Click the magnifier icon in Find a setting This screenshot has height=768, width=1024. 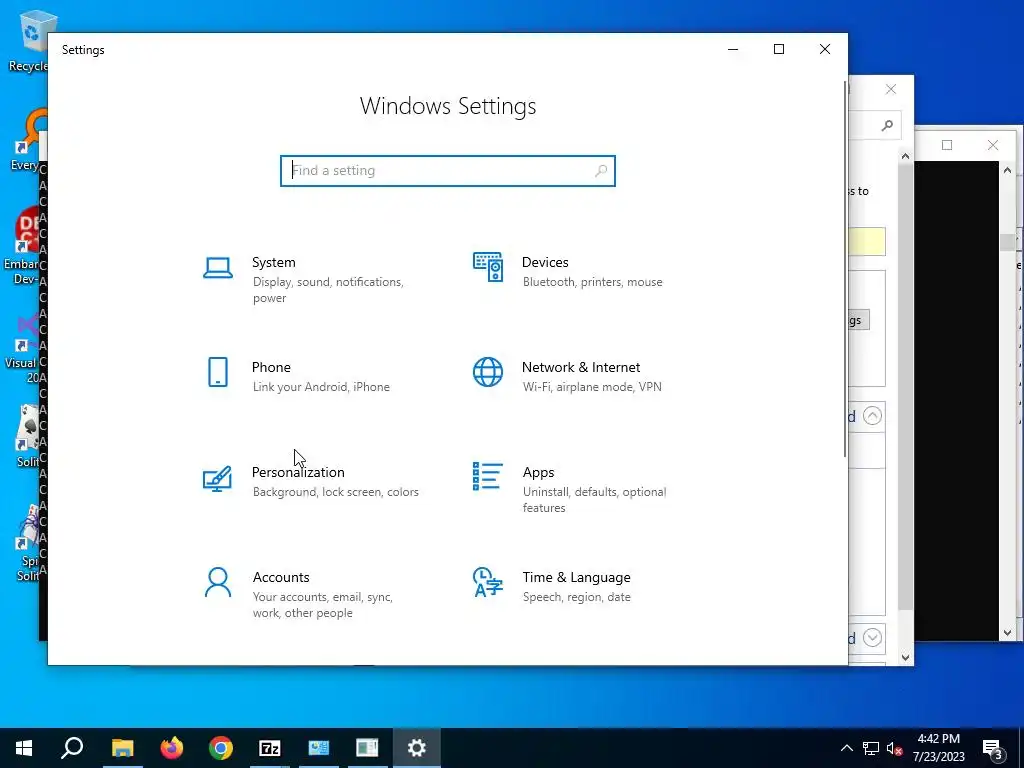coord(601,170)
